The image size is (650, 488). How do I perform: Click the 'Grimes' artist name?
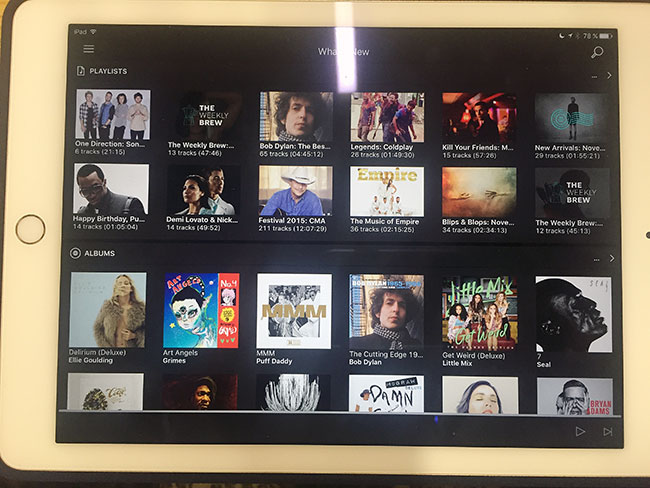point(174,361)
